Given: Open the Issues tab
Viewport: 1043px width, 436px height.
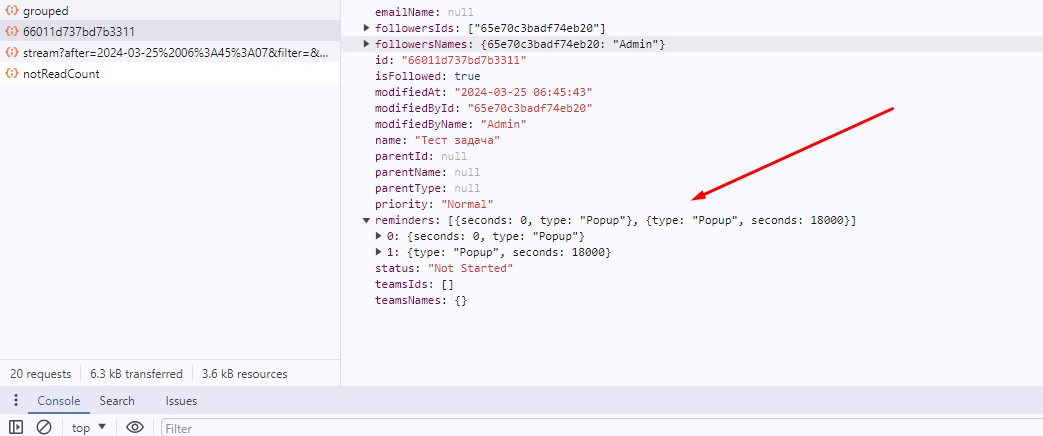Looking at the screenshot, I should coord(181,401).
